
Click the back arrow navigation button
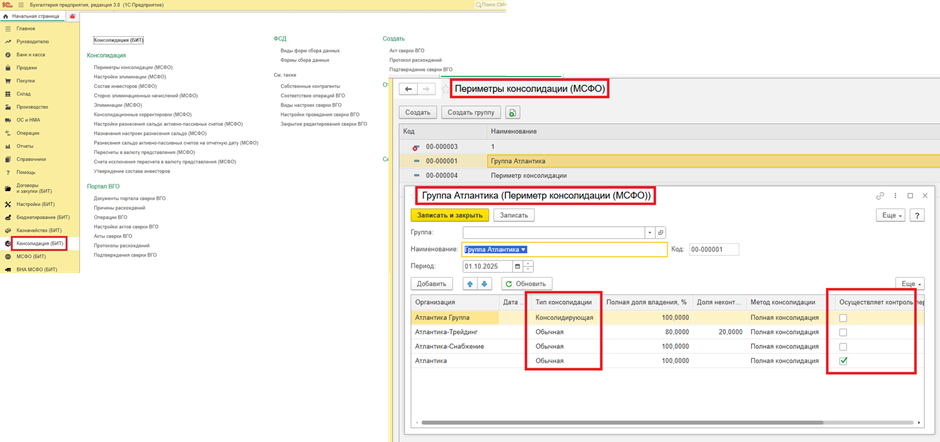[x=407, y=89]
